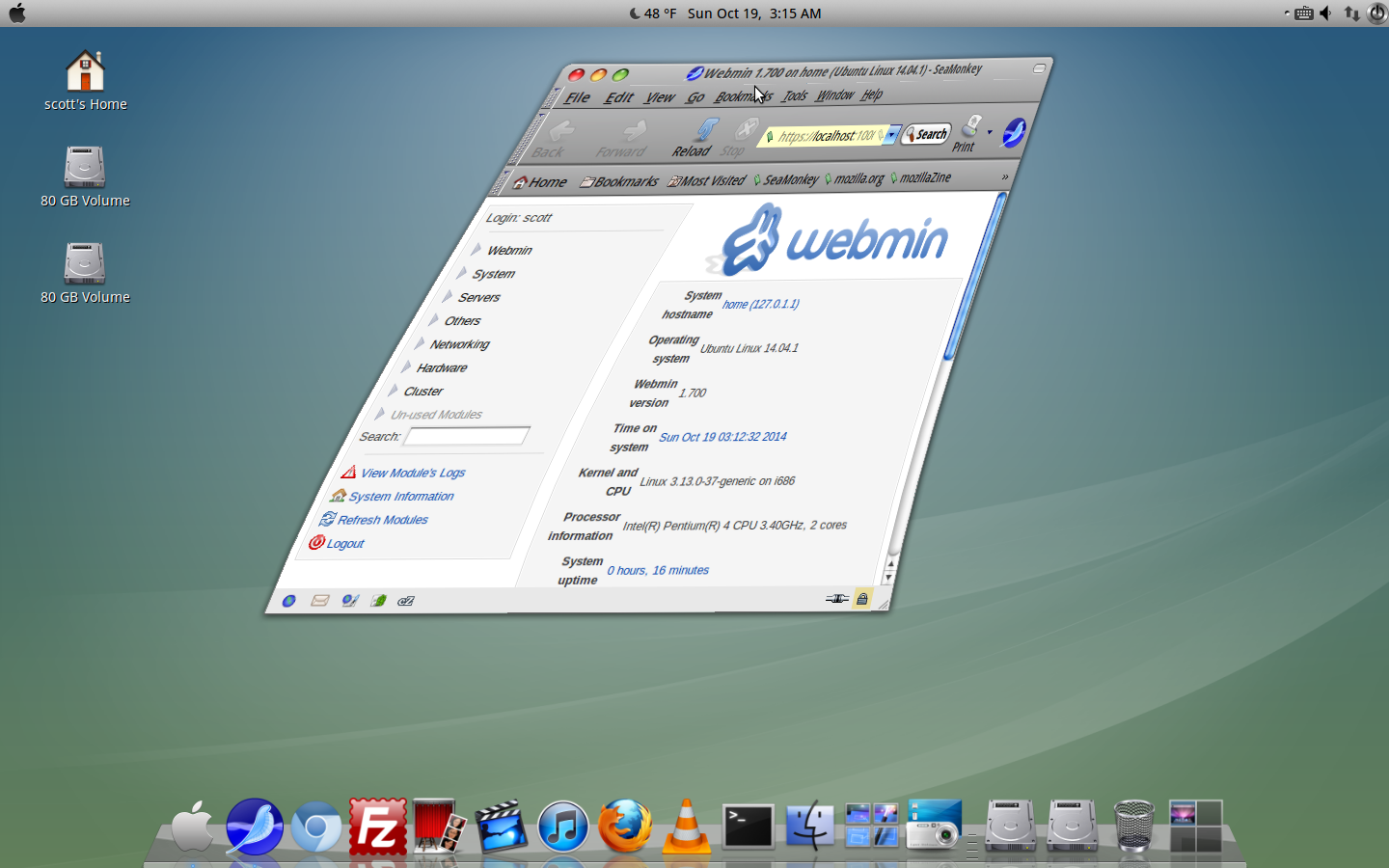Screen dimensions: 1389x868
Task: Open the File menu
Action: (577, 97)
